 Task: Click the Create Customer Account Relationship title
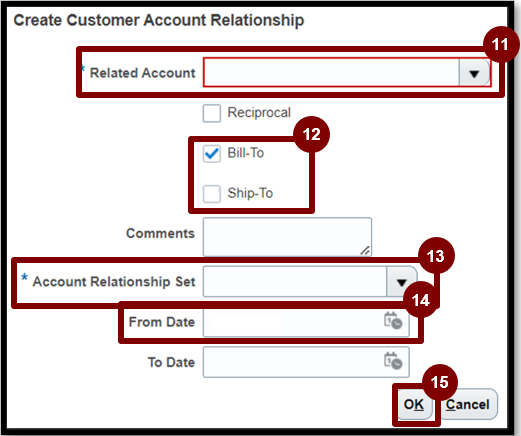click(x=159, y=20)
